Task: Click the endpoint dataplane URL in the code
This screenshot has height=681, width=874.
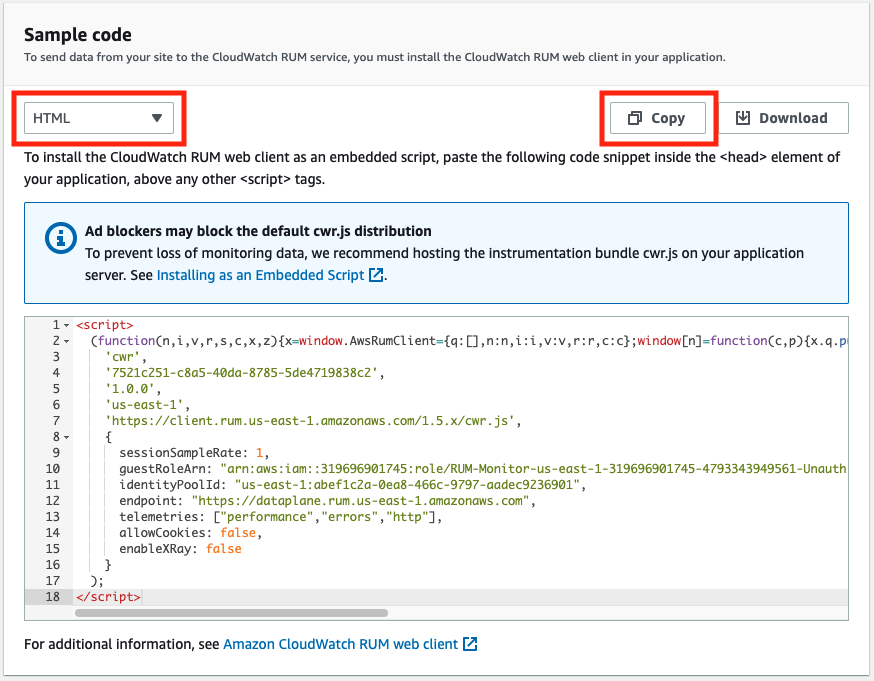Action: pos(363,500)
